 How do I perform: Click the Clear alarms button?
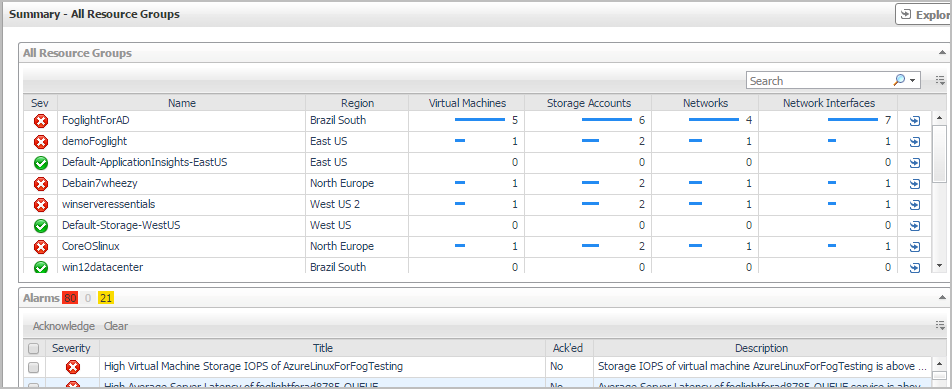pyautogui.click(x=115, y=326)
